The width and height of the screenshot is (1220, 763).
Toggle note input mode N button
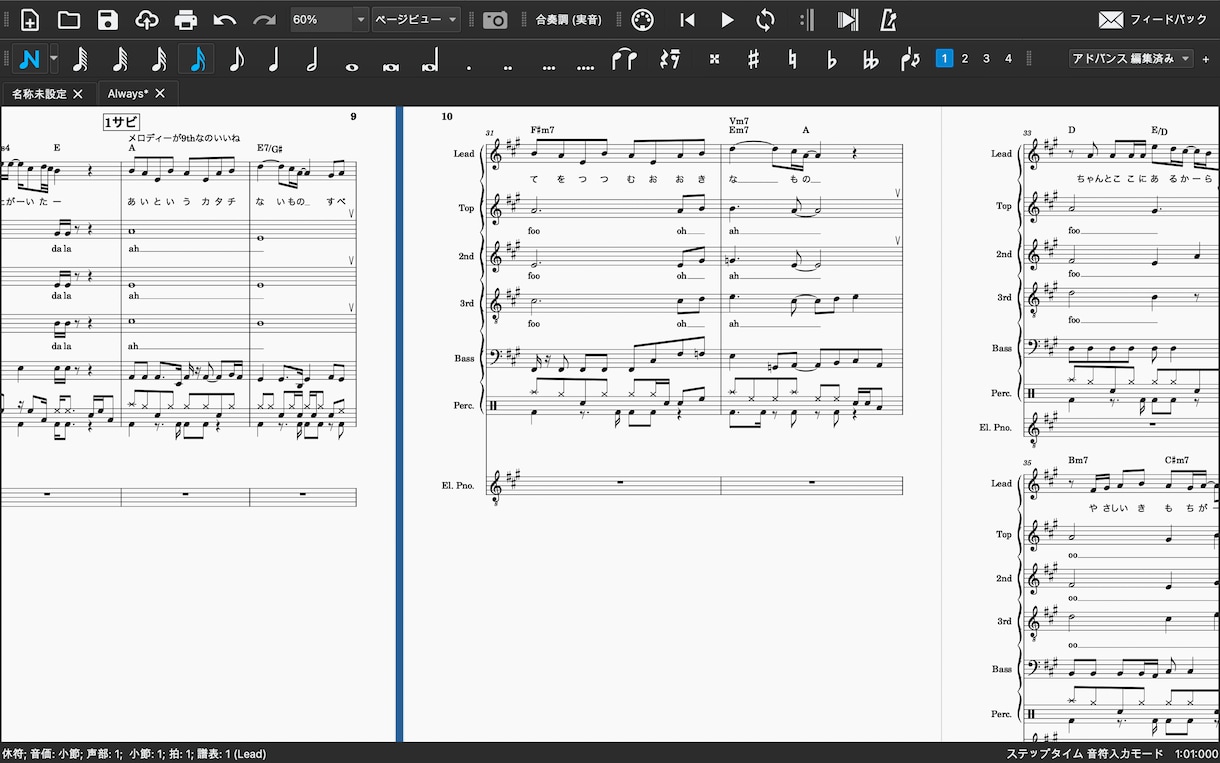[x=30, y=59]
